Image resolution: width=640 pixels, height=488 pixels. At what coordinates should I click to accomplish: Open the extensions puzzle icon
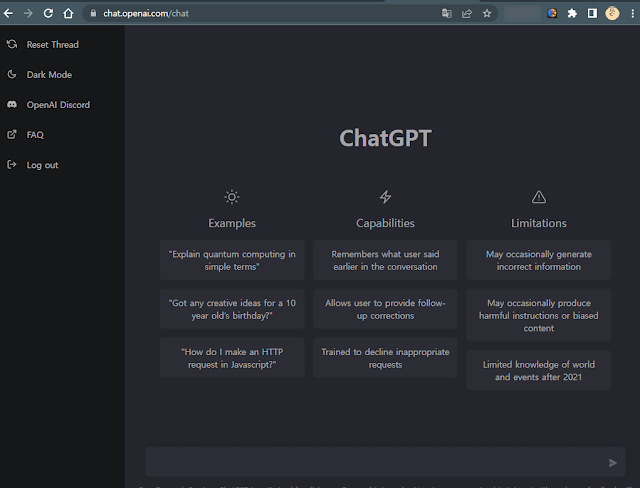point(572,13)
